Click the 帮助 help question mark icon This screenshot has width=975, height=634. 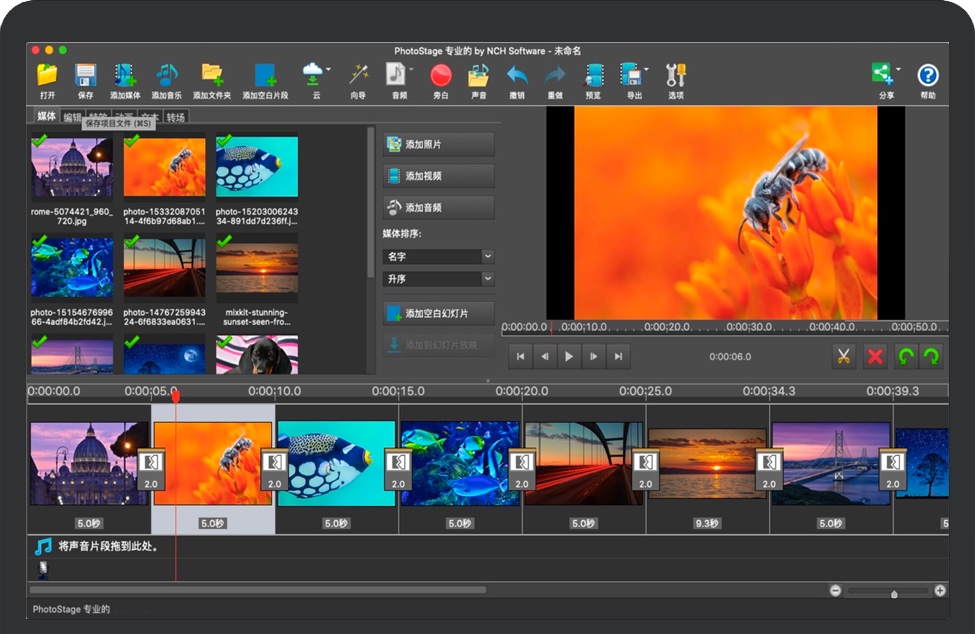click(928, 76)
